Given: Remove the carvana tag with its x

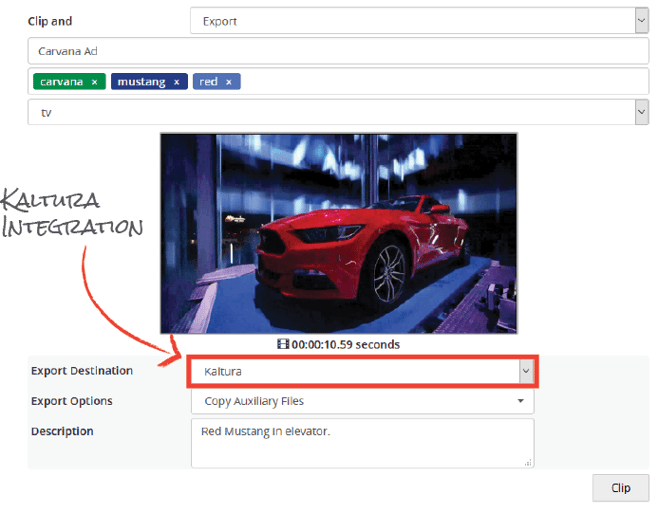Looking at the screenshot, I should click(x=94, y=82).
